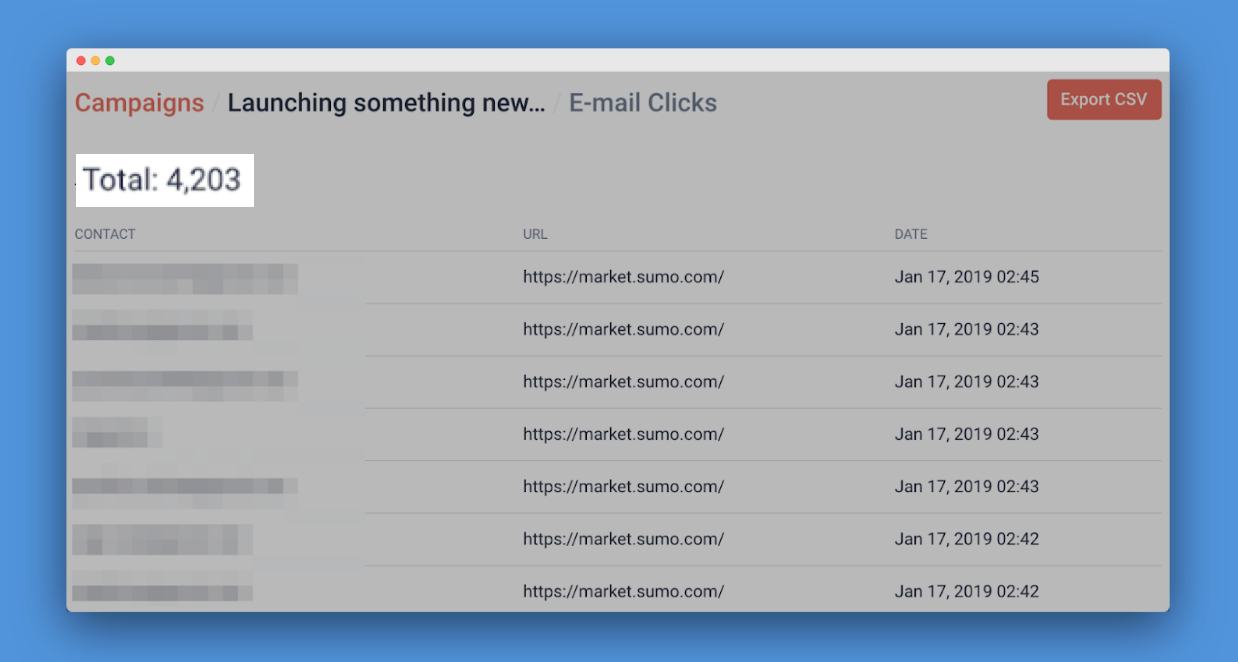Viewport: 1238px width, 662px height.
Task: Open the market.sumo.com URL in first row
Action: tap(623, 277)
